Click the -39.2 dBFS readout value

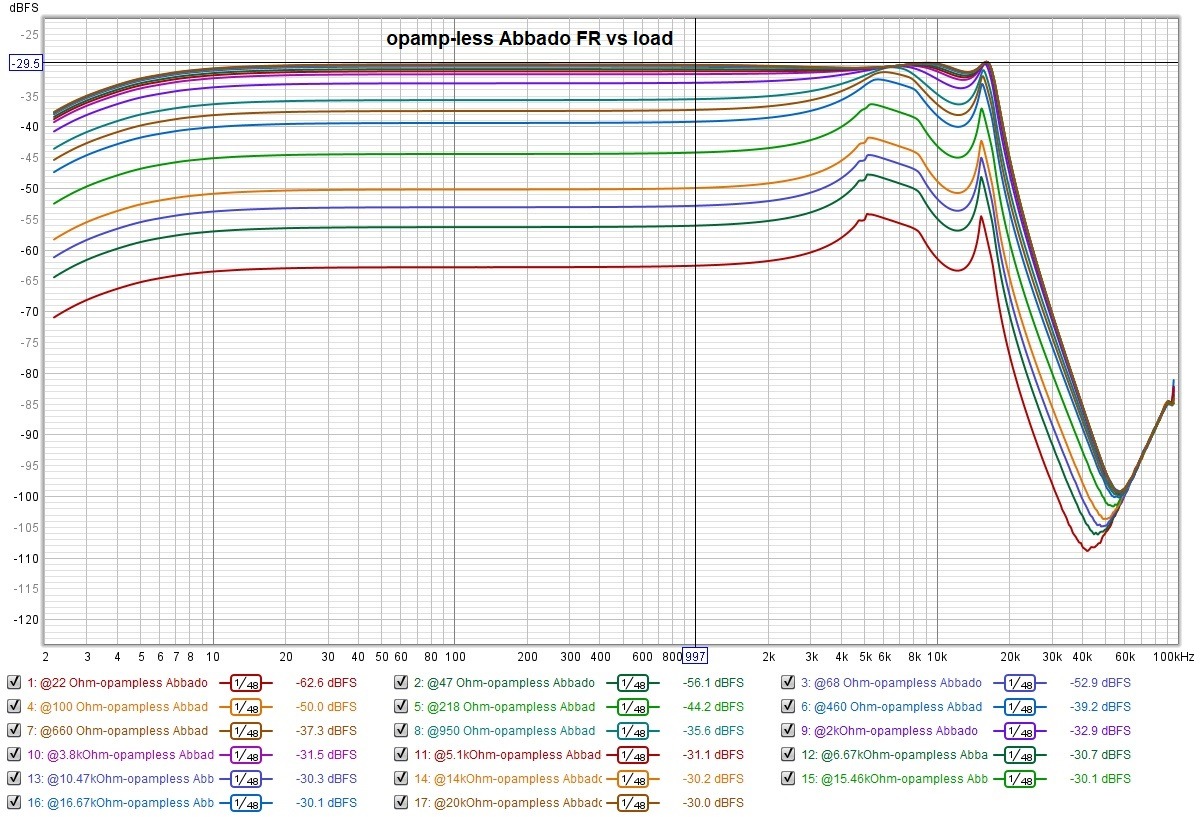[1100, 708]
